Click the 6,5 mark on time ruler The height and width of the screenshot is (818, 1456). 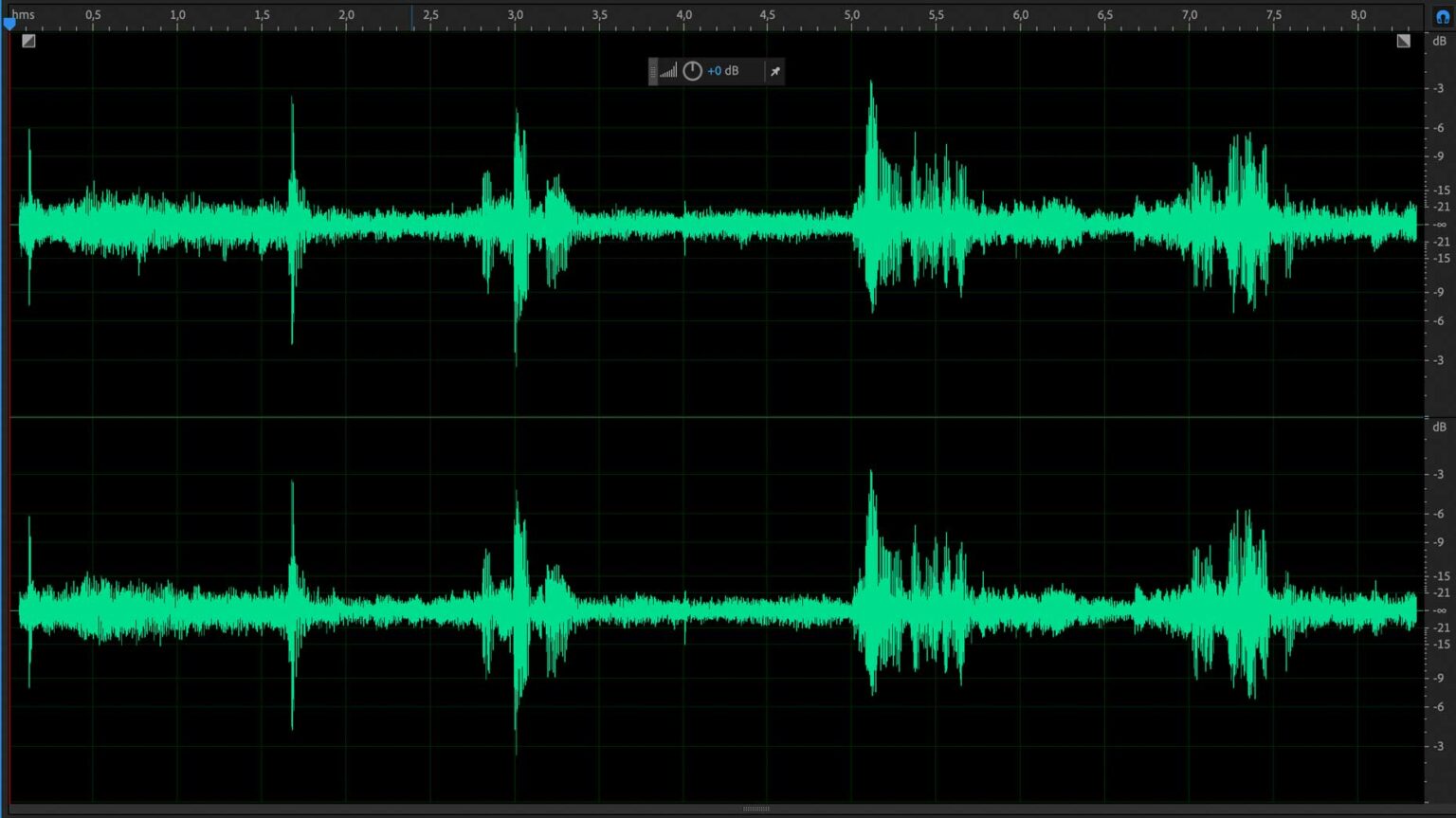click(x=1105, y=15)
